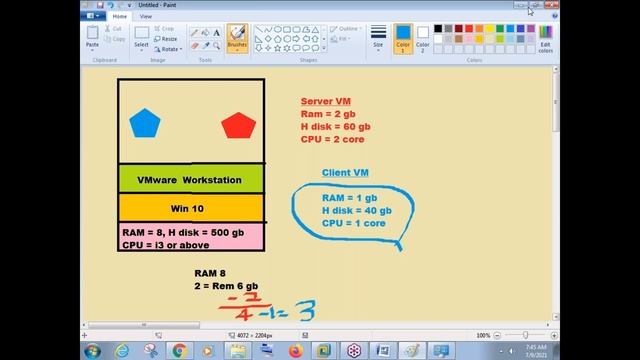Pick the red color swatch
Screen dimensions: 640x360
(469, 29)
